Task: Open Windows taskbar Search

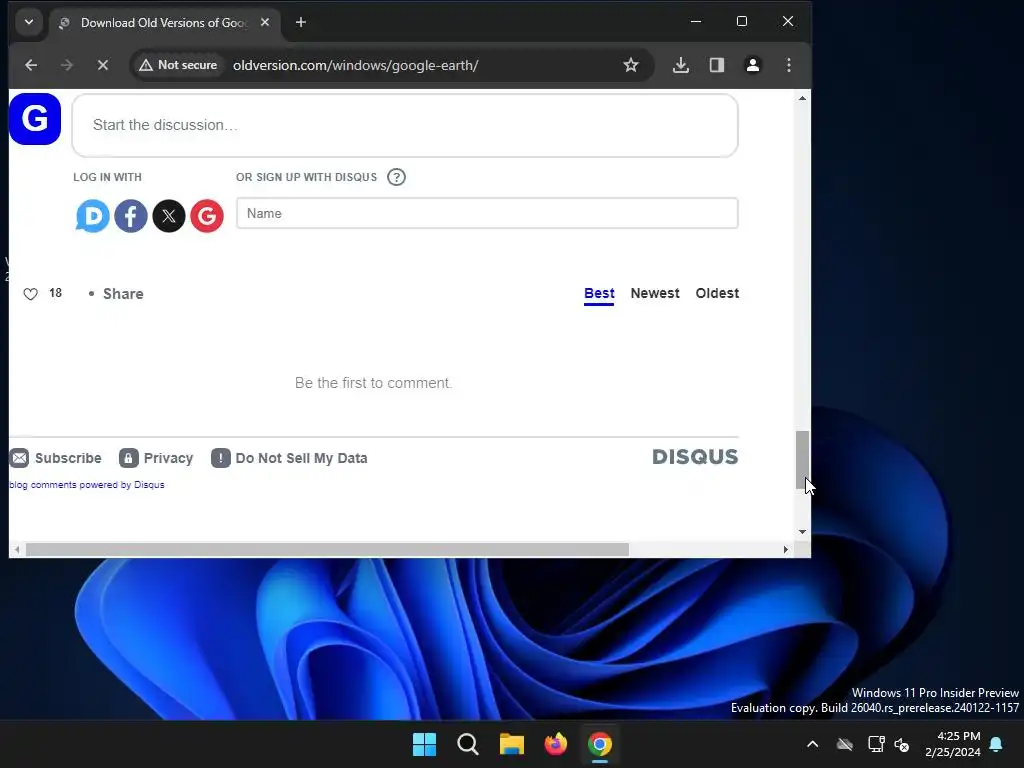Action: tap(468, 744)
